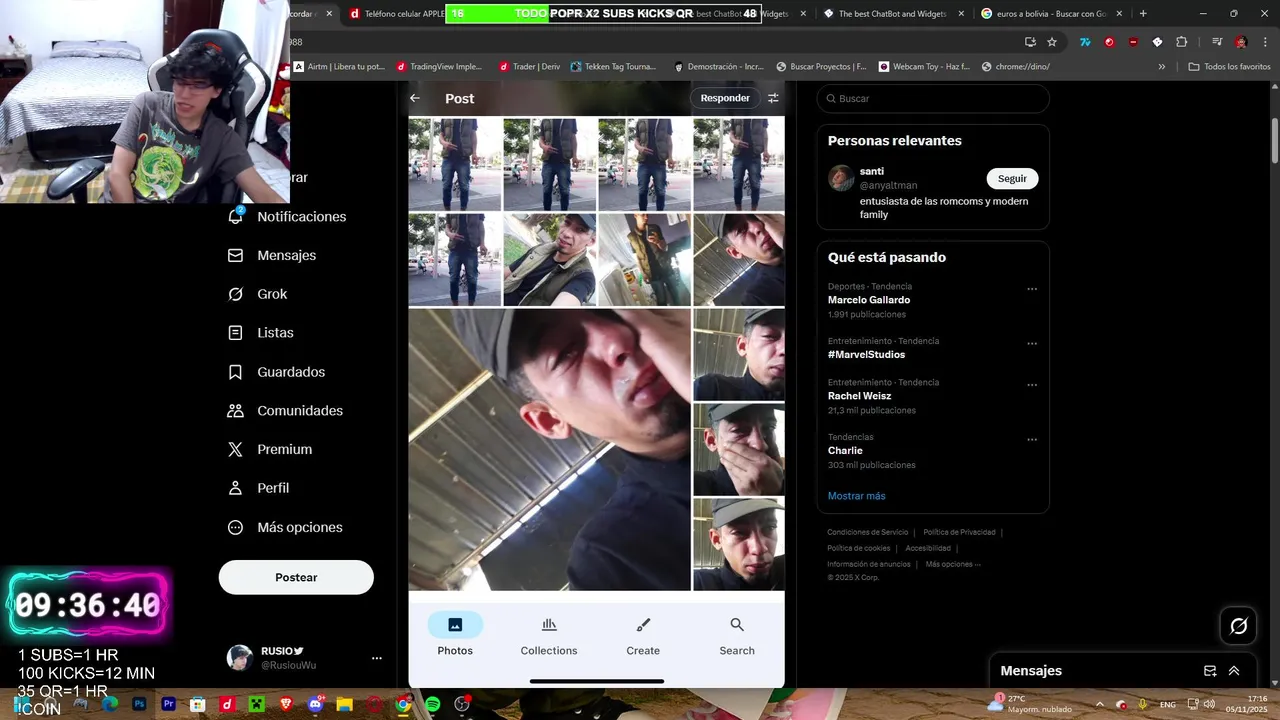Open Guardados bookmarks
The width and height of the screenshot is (1280, 720).
click(277, 372)
